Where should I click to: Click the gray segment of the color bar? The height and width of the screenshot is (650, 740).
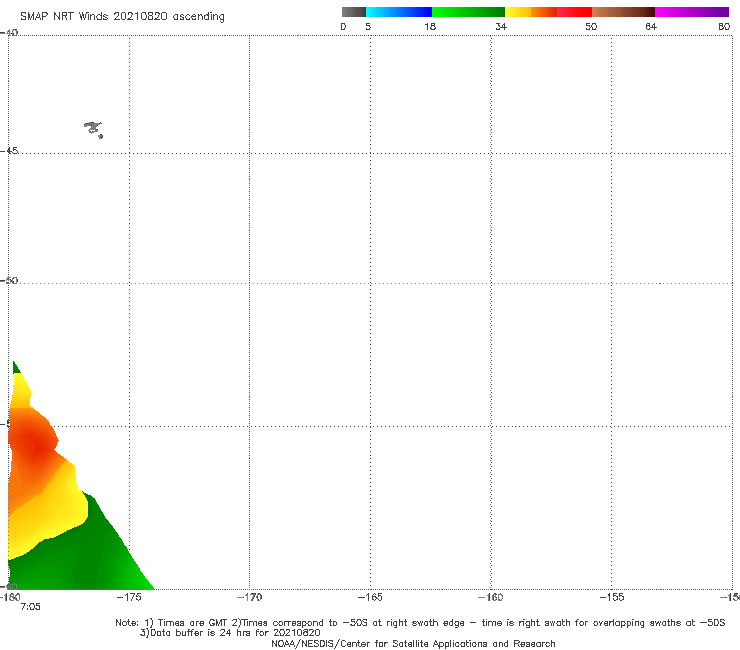click(x=354, y=12)
